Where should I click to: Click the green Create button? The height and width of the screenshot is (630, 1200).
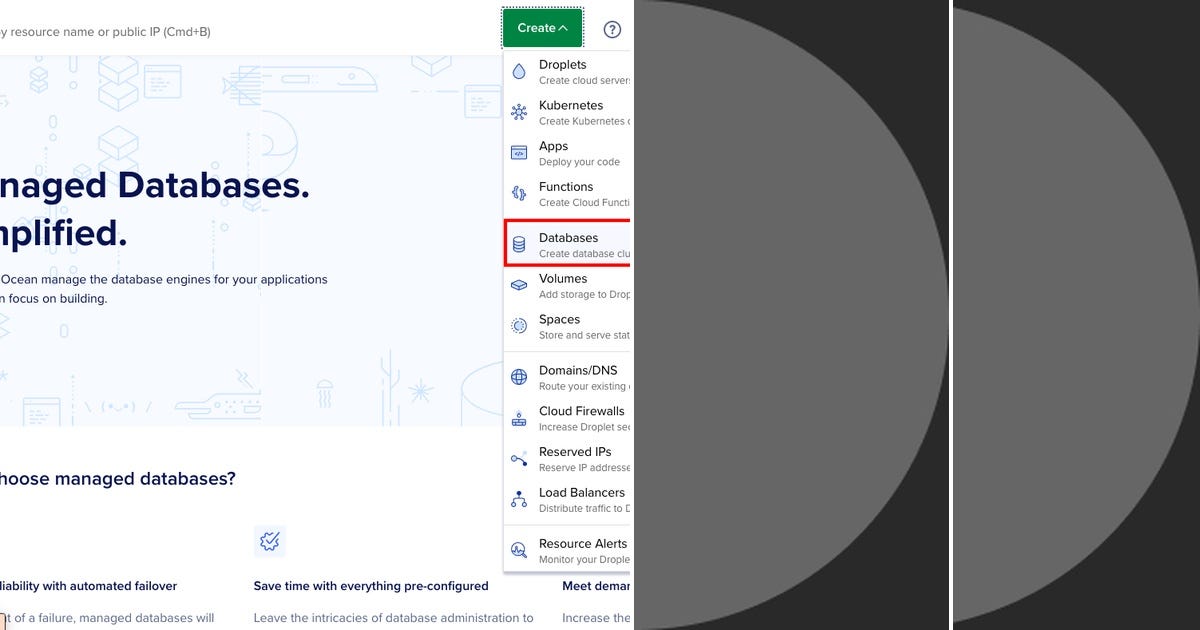click(542, 28)
